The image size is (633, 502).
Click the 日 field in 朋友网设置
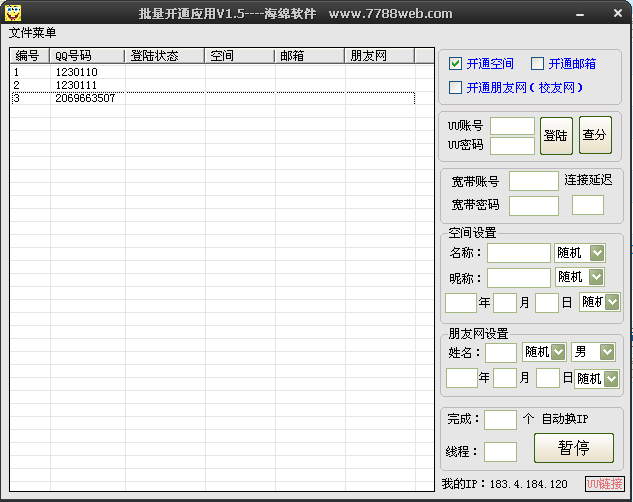[547, 378]
